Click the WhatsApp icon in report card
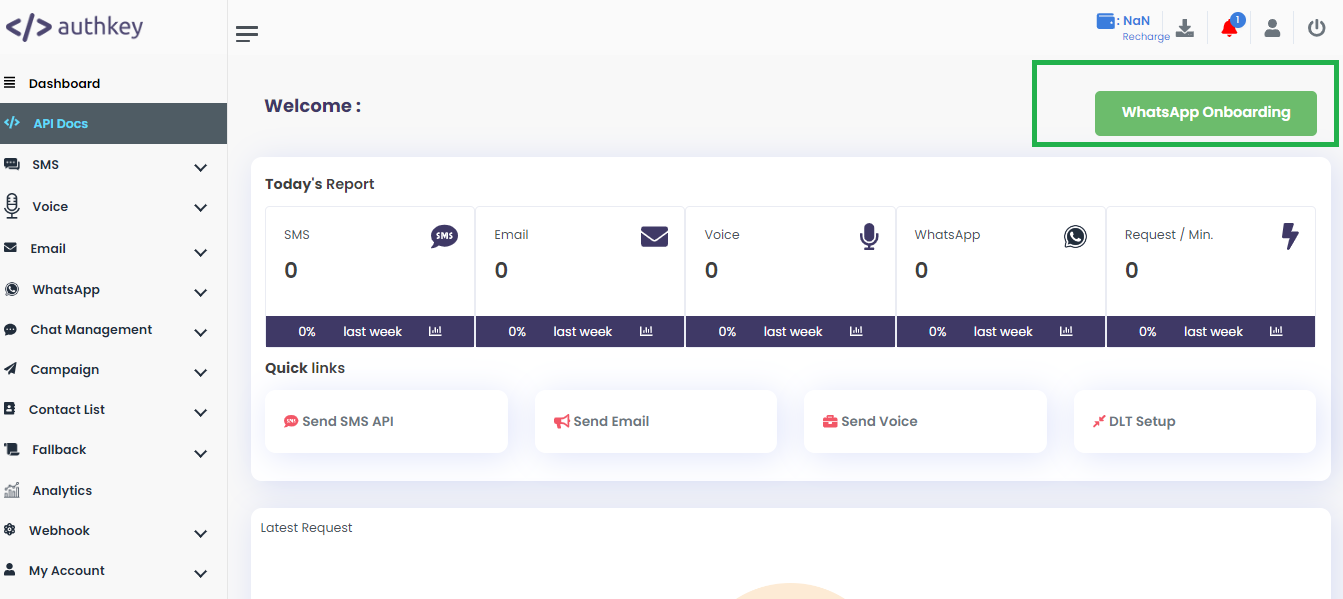1343x599 pixels. tap(1075, 236)
